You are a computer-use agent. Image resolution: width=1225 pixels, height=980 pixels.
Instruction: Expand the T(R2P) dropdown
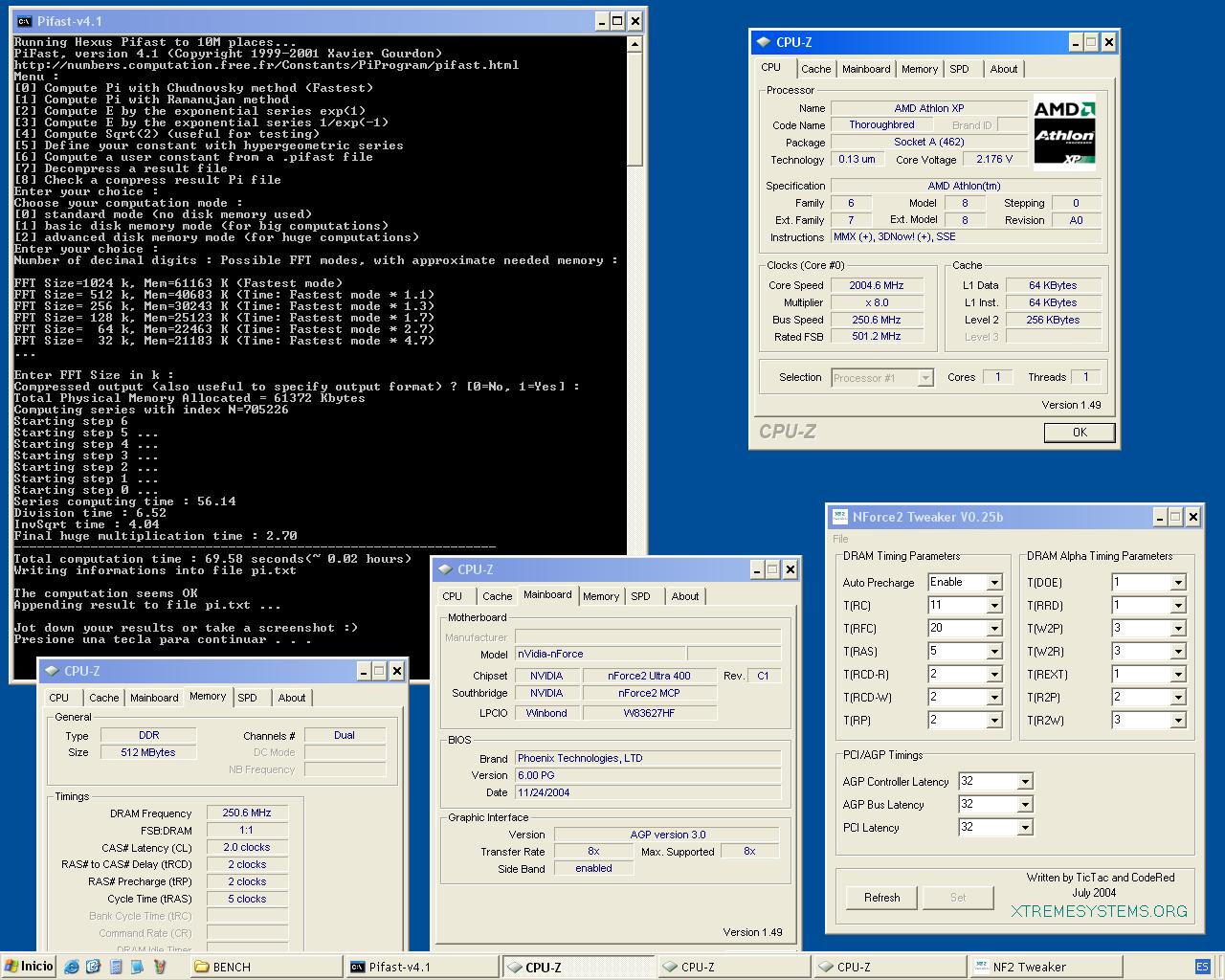click(1178, 698)
